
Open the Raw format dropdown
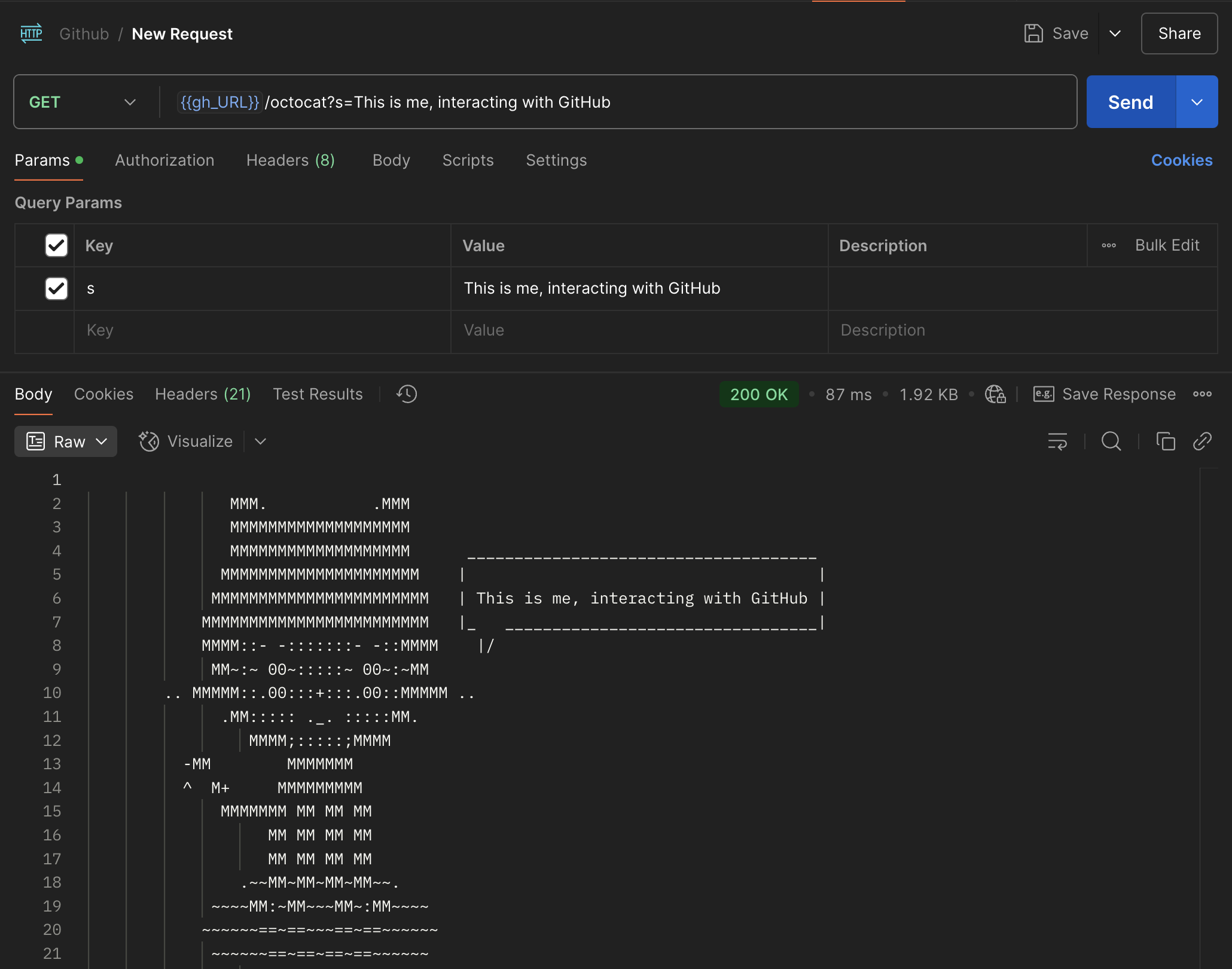click(x=66, y=441)
